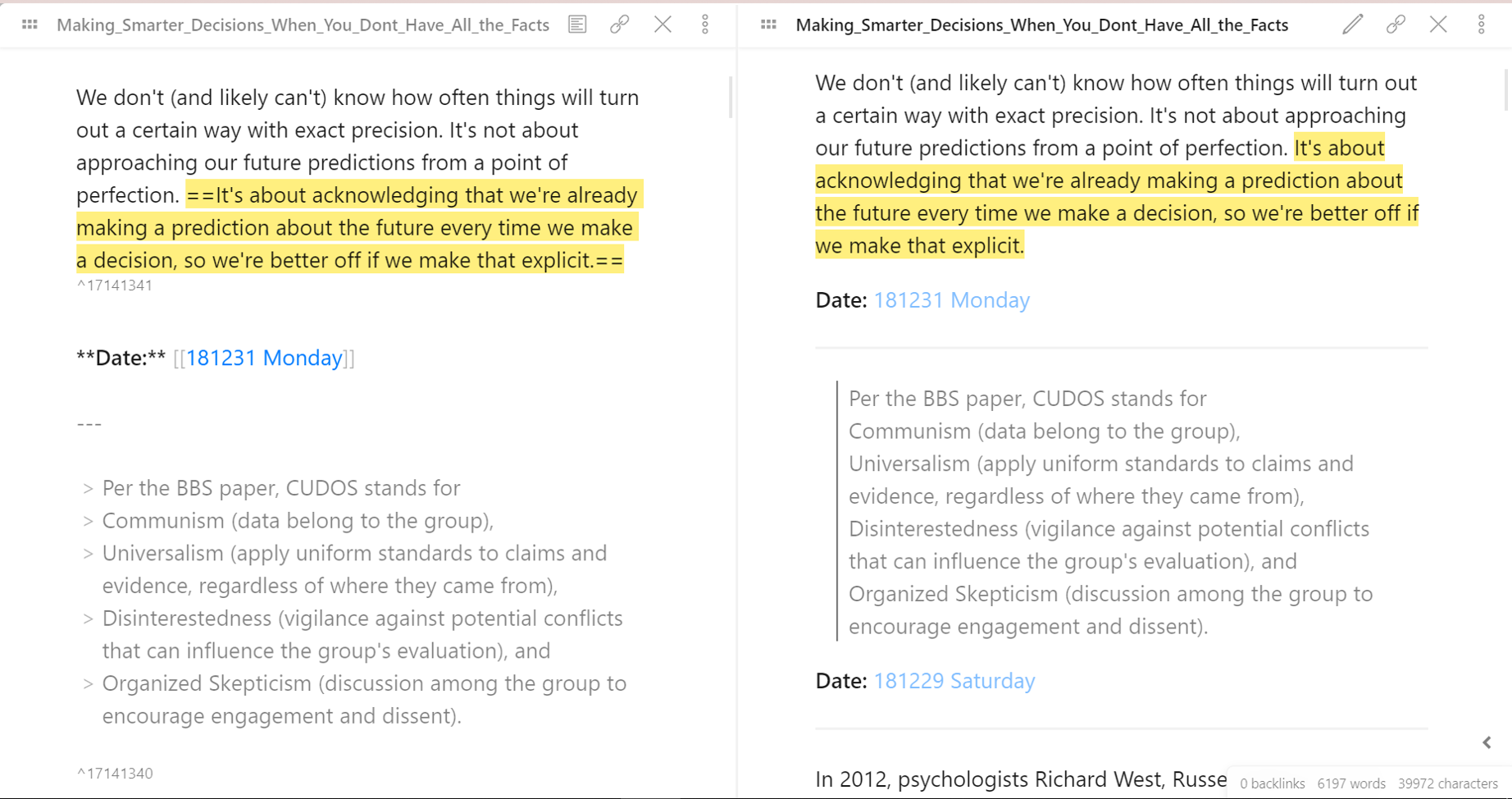Click 'Organized Skepticism' line in left editor
Image resolution: width=1512 pixels, height=799 pixels.
(x=364, y=700)
